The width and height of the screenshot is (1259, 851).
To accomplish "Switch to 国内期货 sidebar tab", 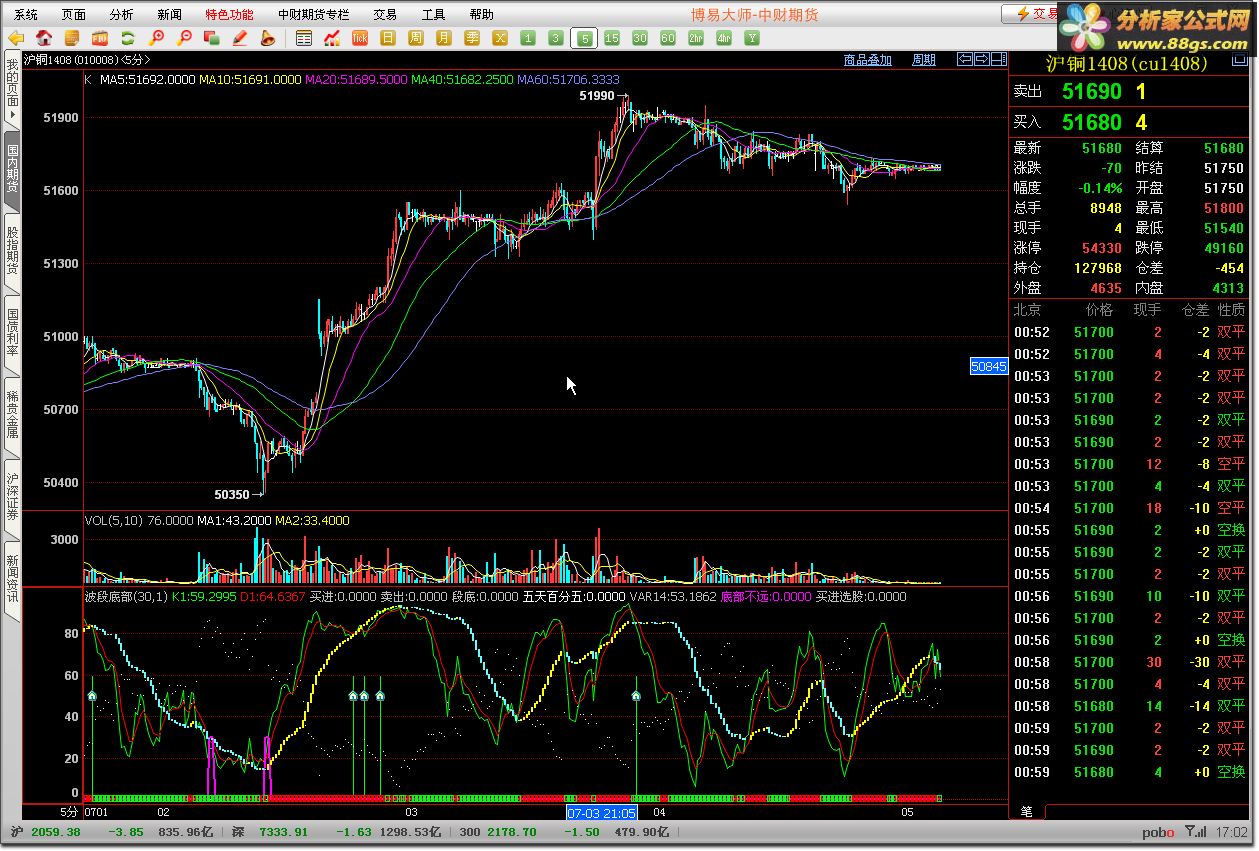I will [x=12, y=170].
